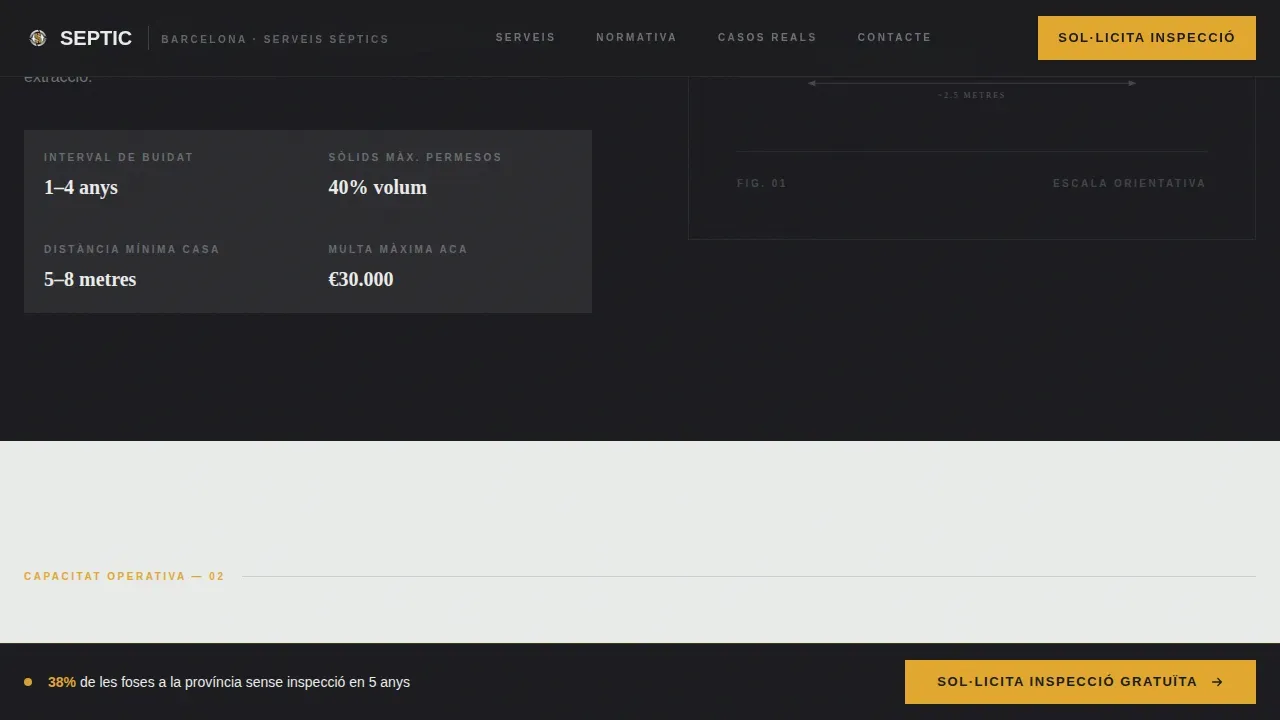Click arrow icon on Inspecció Gratuïta button

(1217, 682)
